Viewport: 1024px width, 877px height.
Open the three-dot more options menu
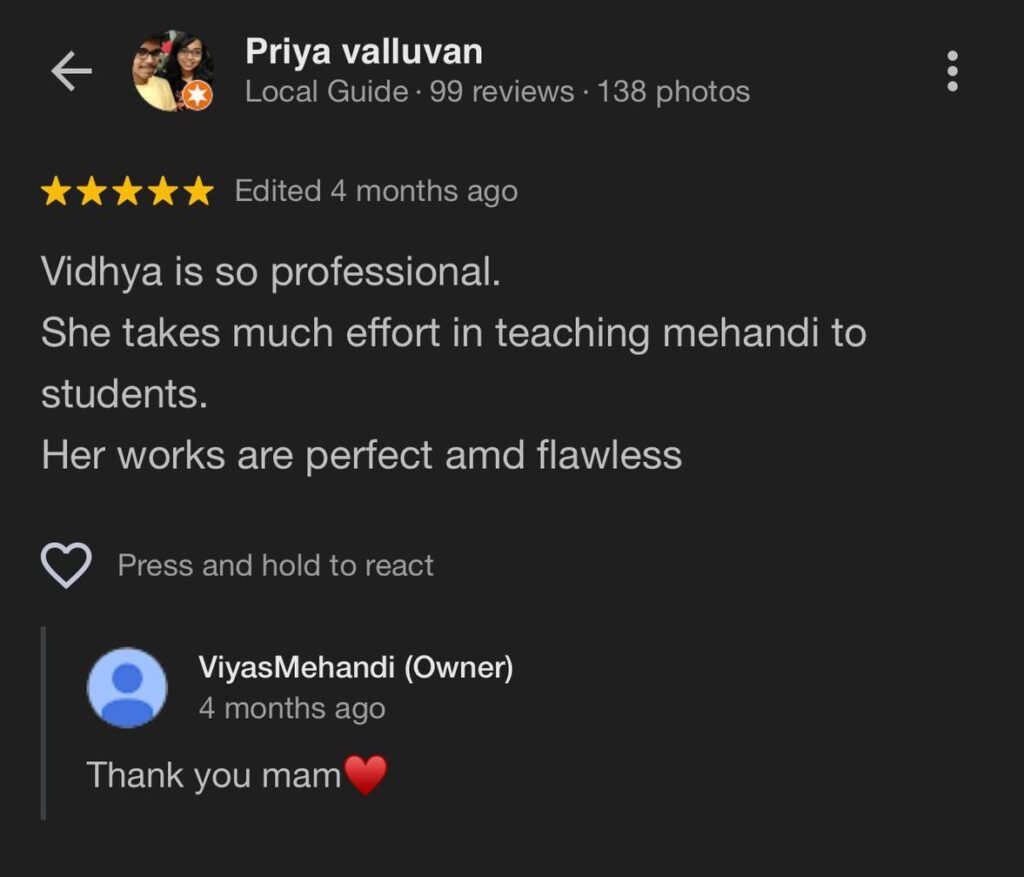click(x=952, y=71)
